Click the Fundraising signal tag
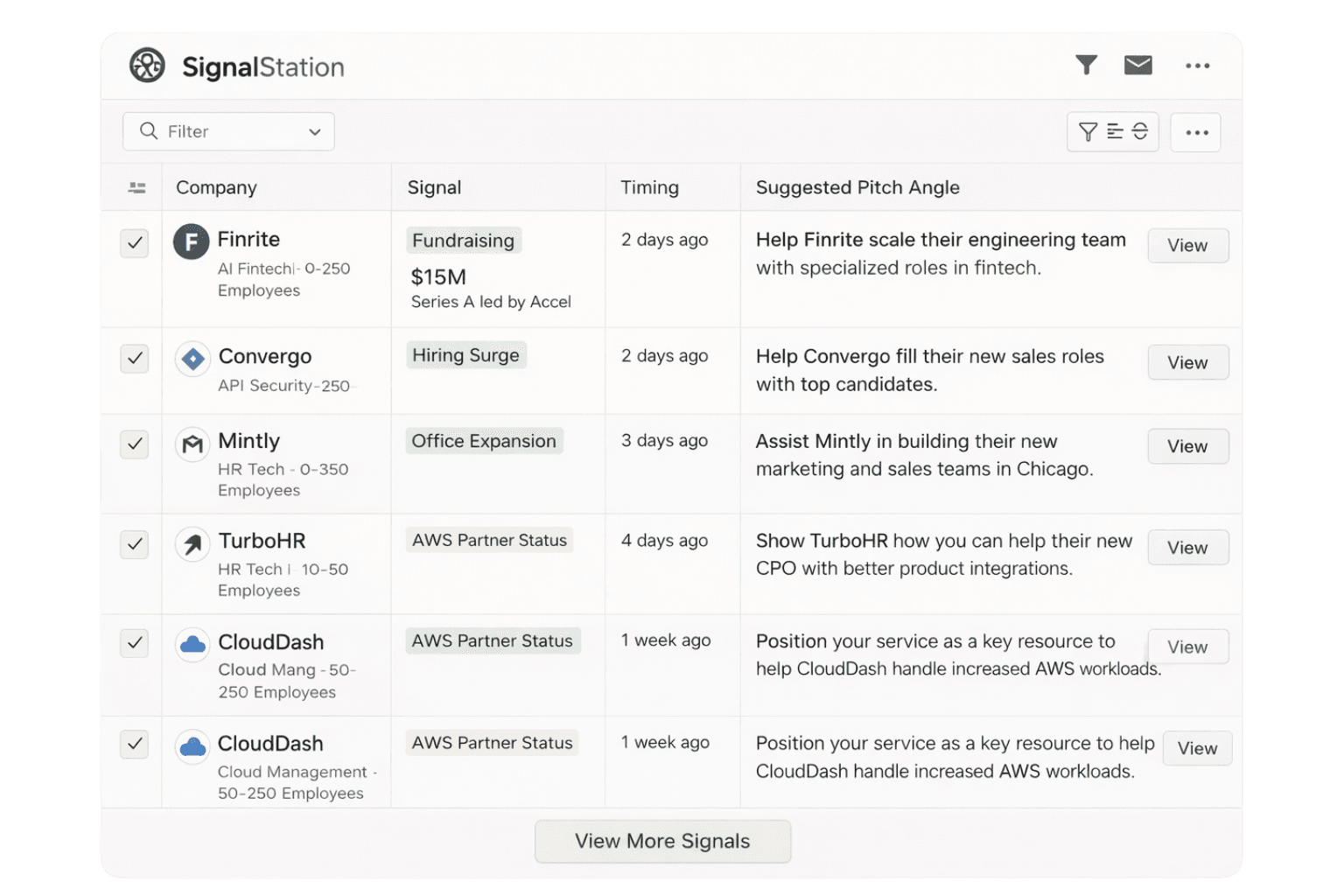Image resolution: width=1344 pixels, height=896 pixels. click(463, 241)
